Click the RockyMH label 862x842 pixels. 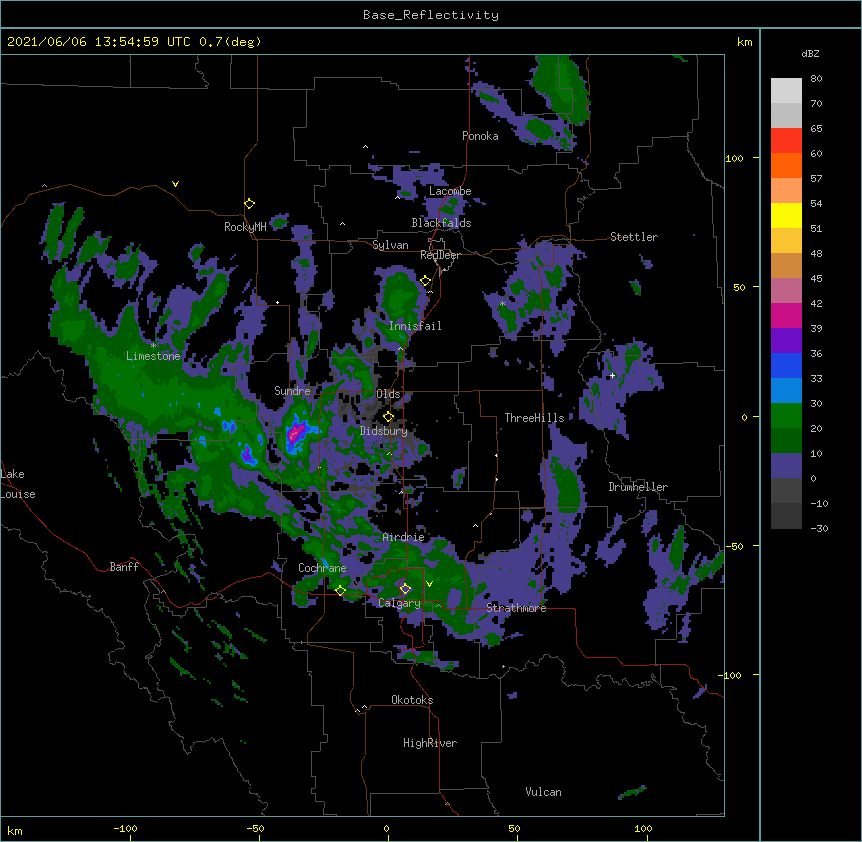tap(245, 227)
